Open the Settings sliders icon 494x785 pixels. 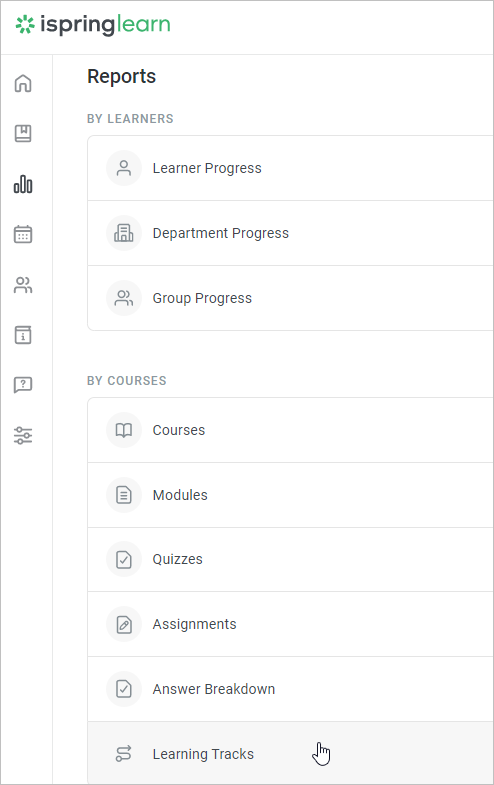pyautogui.click(x=23, y=436)
